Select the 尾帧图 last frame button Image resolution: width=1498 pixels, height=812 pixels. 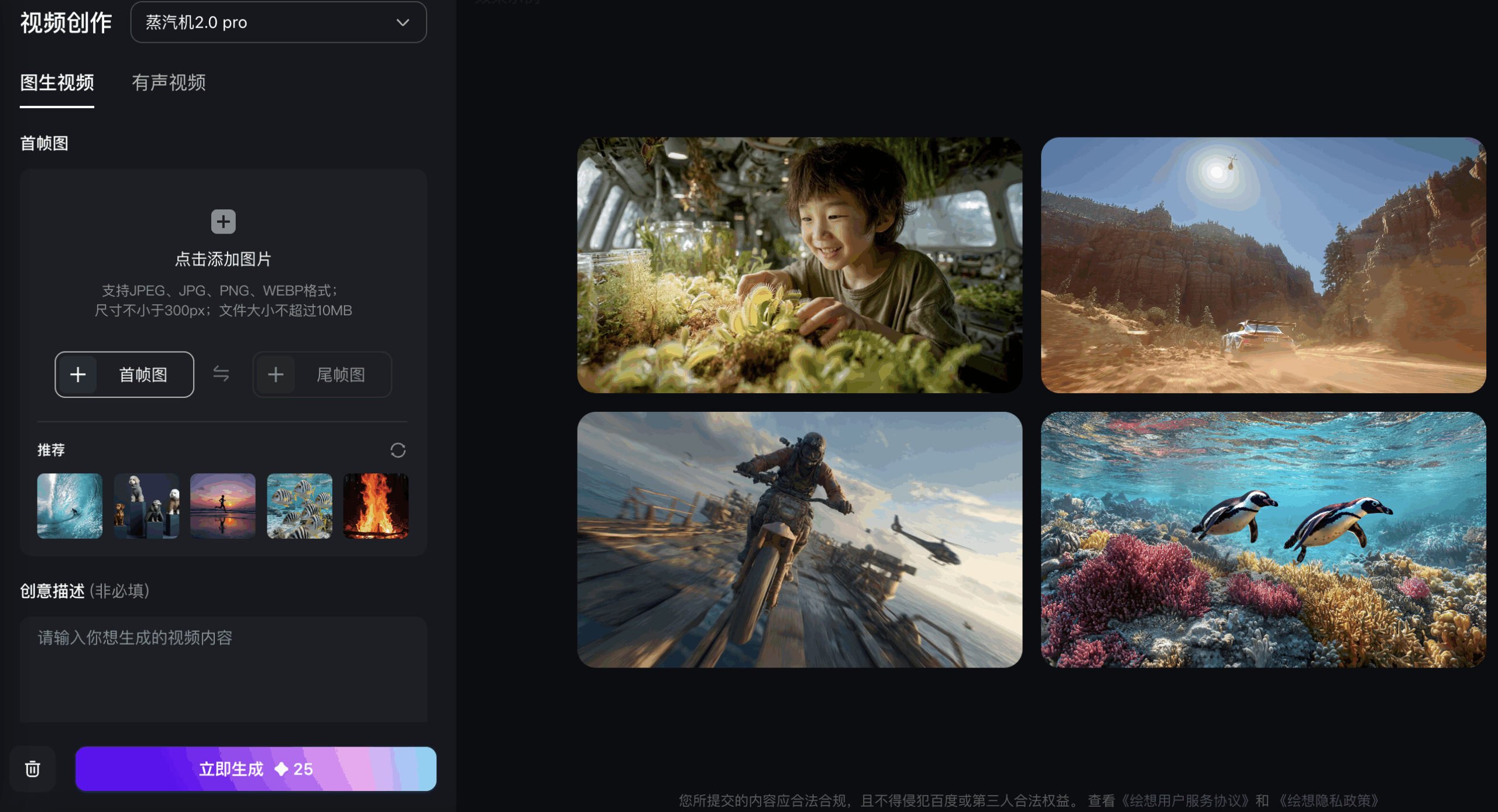tap(339, 374)
